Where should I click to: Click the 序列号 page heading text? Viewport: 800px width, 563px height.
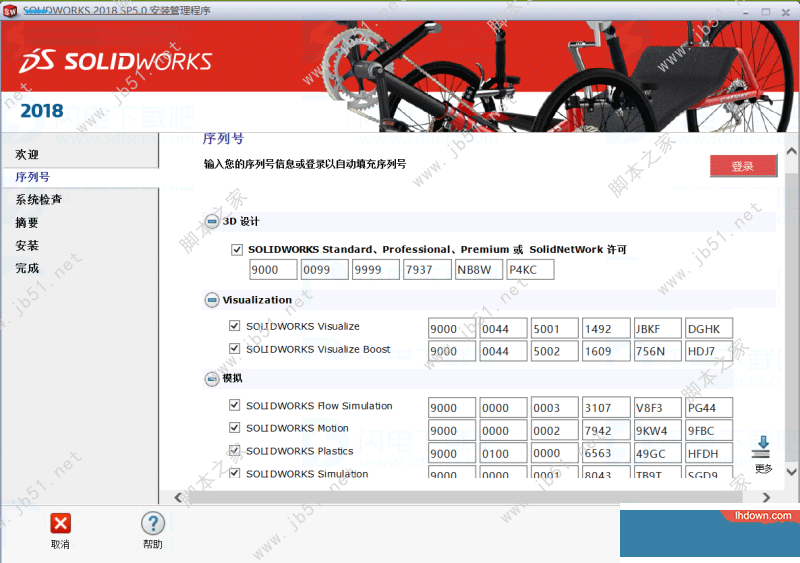tap(223, 139)
